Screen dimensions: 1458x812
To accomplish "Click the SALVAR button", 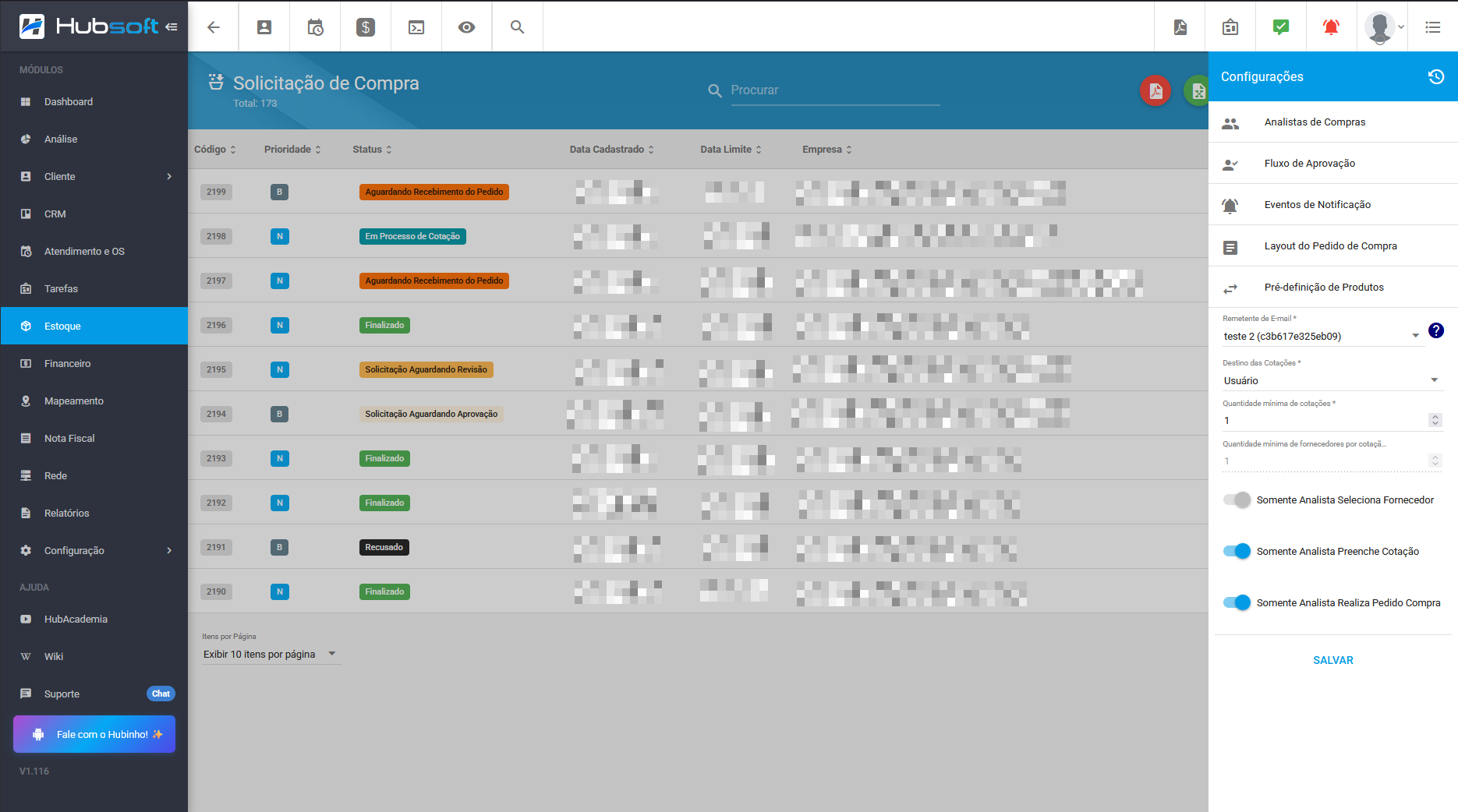I will coord(1332,660).
